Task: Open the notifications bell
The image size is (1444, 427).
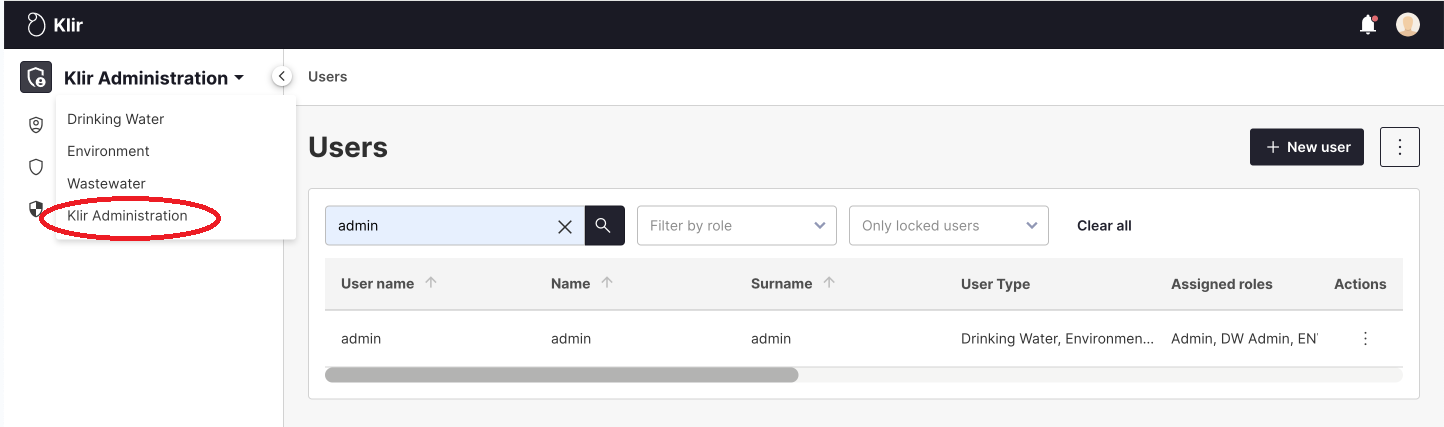Action: coord(1368,25)
